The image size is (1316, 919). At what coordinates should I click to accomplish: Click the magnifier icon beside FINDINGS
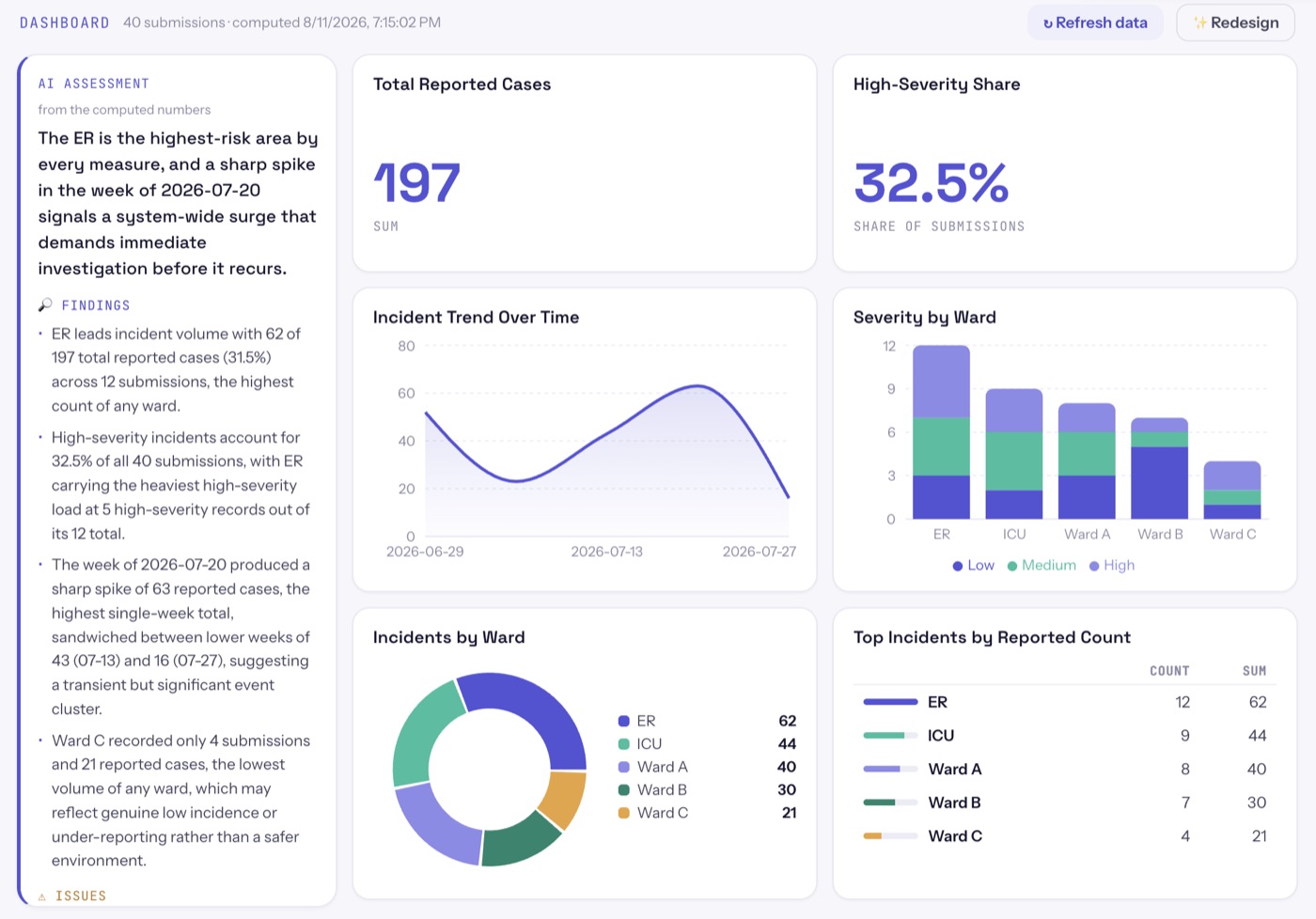click(x=45, y=305)
